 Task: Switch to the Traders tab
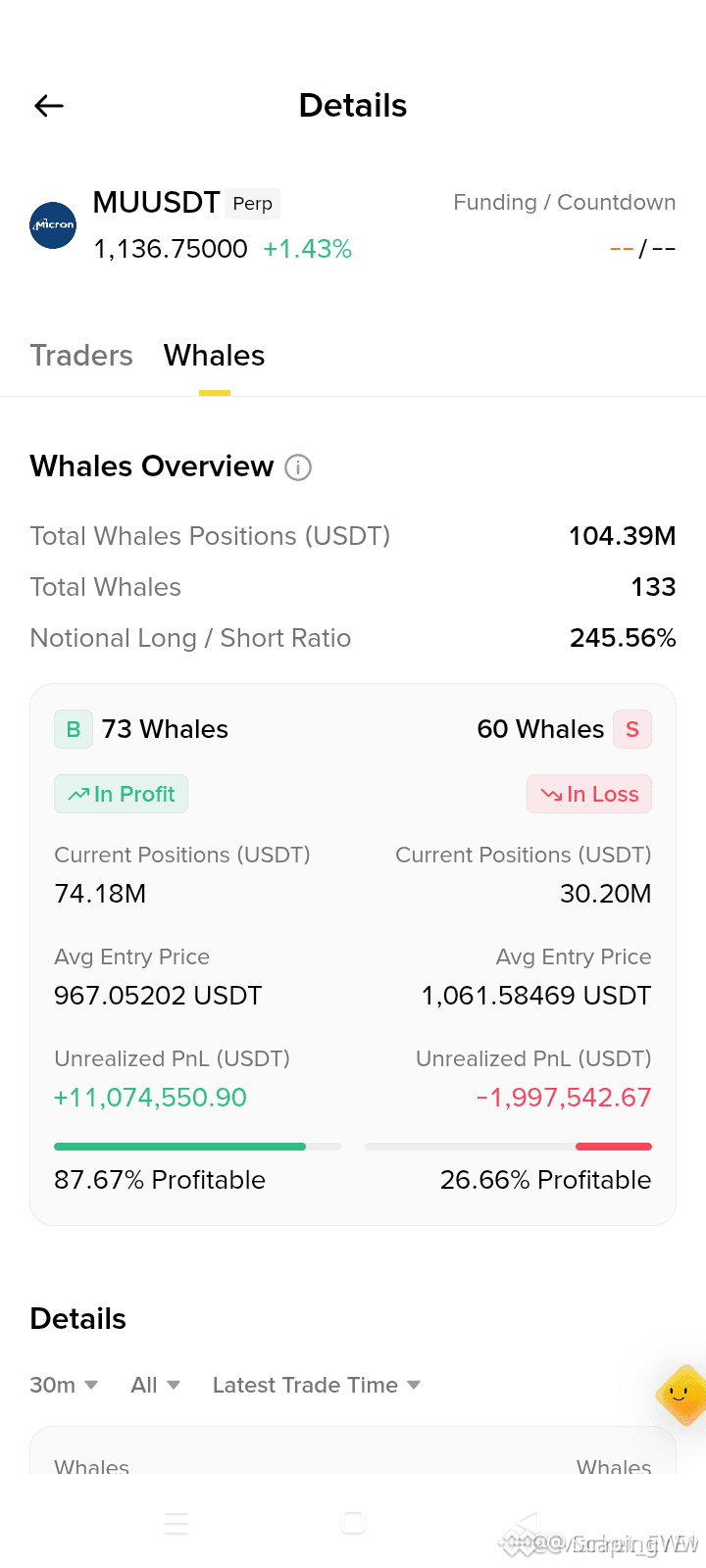point(81,355)
